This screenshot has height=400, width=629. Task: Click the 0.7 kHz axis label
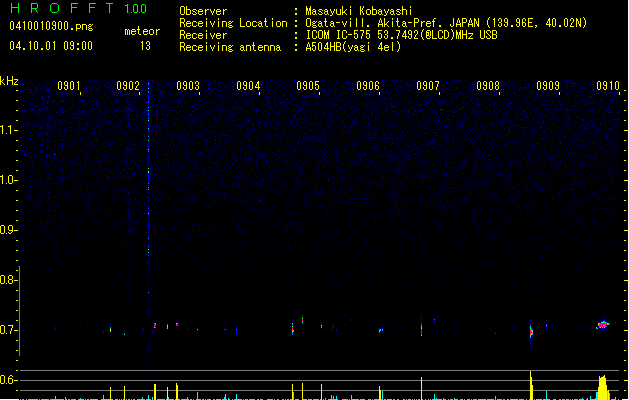tap(8, 330)
